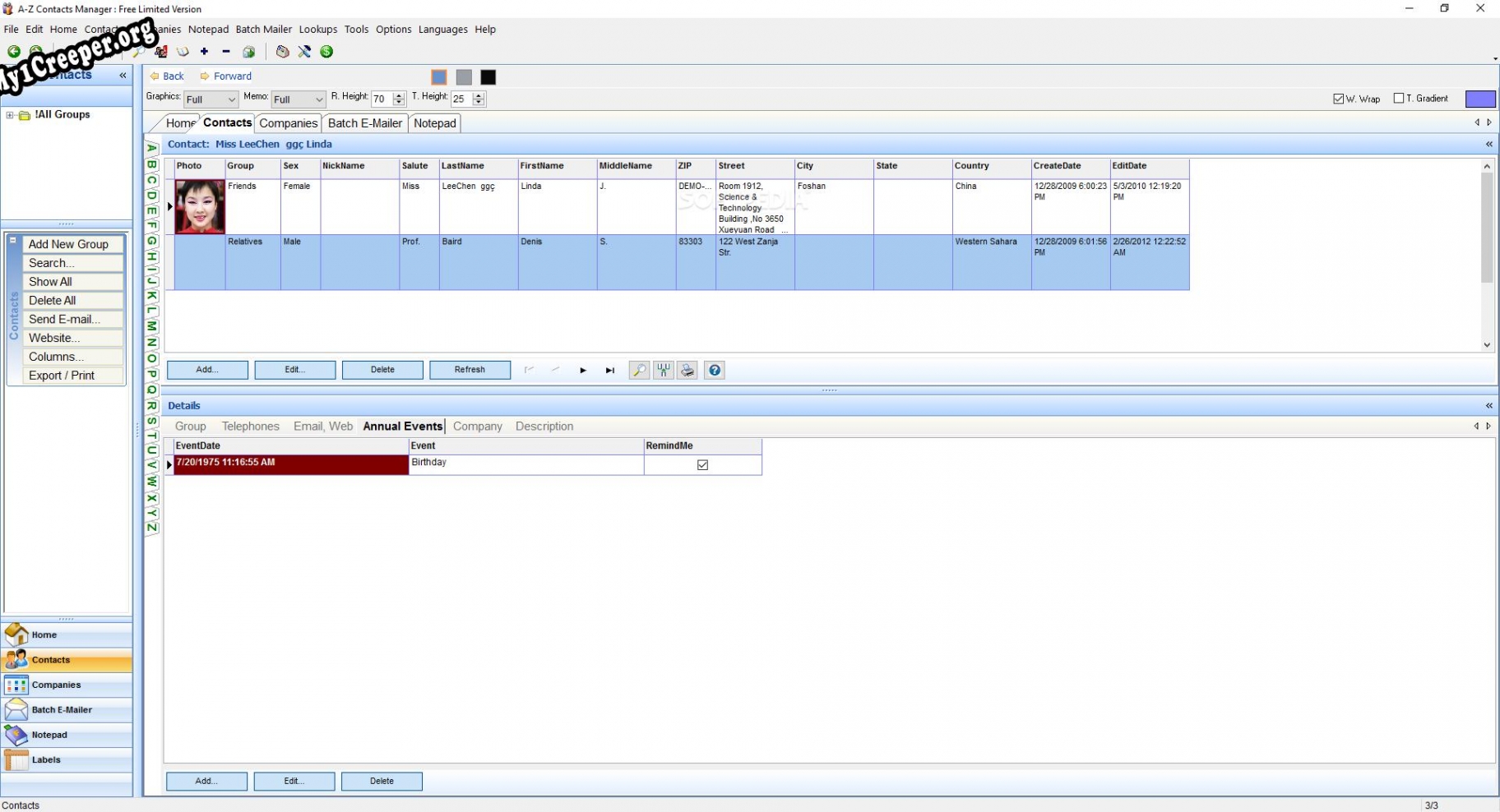Click the blue plus icon in top toolbar
The height and width of the screenshot is (812, 1500).
pyautogui.click(x=205, y=52)
